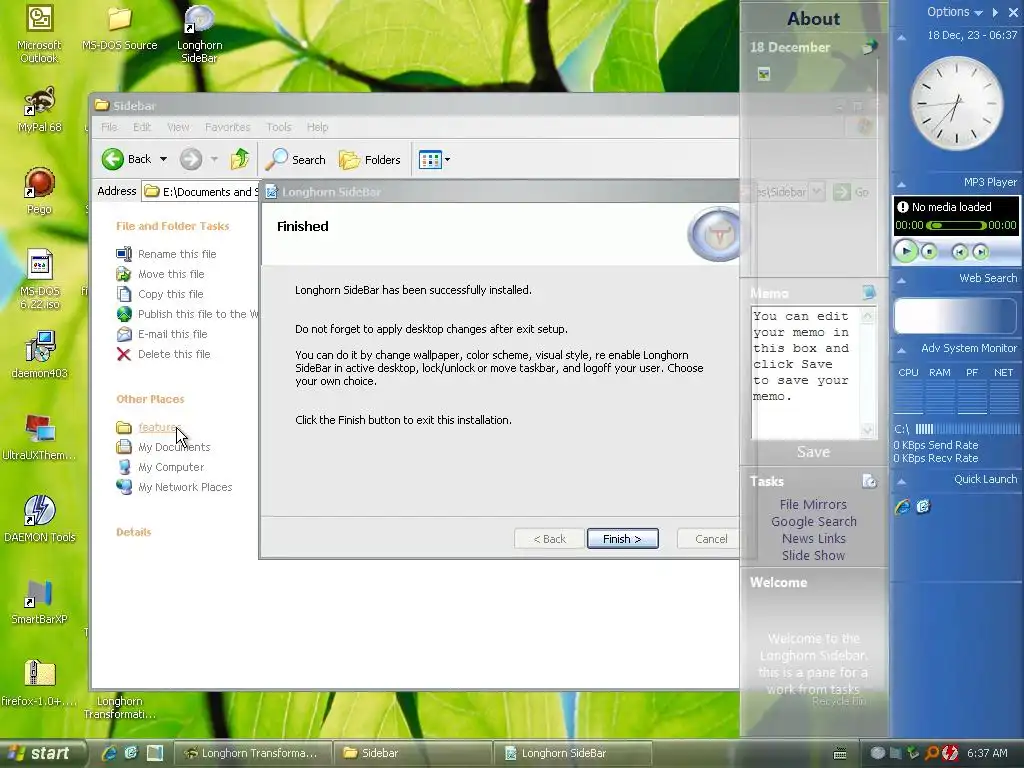1024x768 pixels.
Task: Click Finish to exit the installer
Action: [x=622, y=539]
